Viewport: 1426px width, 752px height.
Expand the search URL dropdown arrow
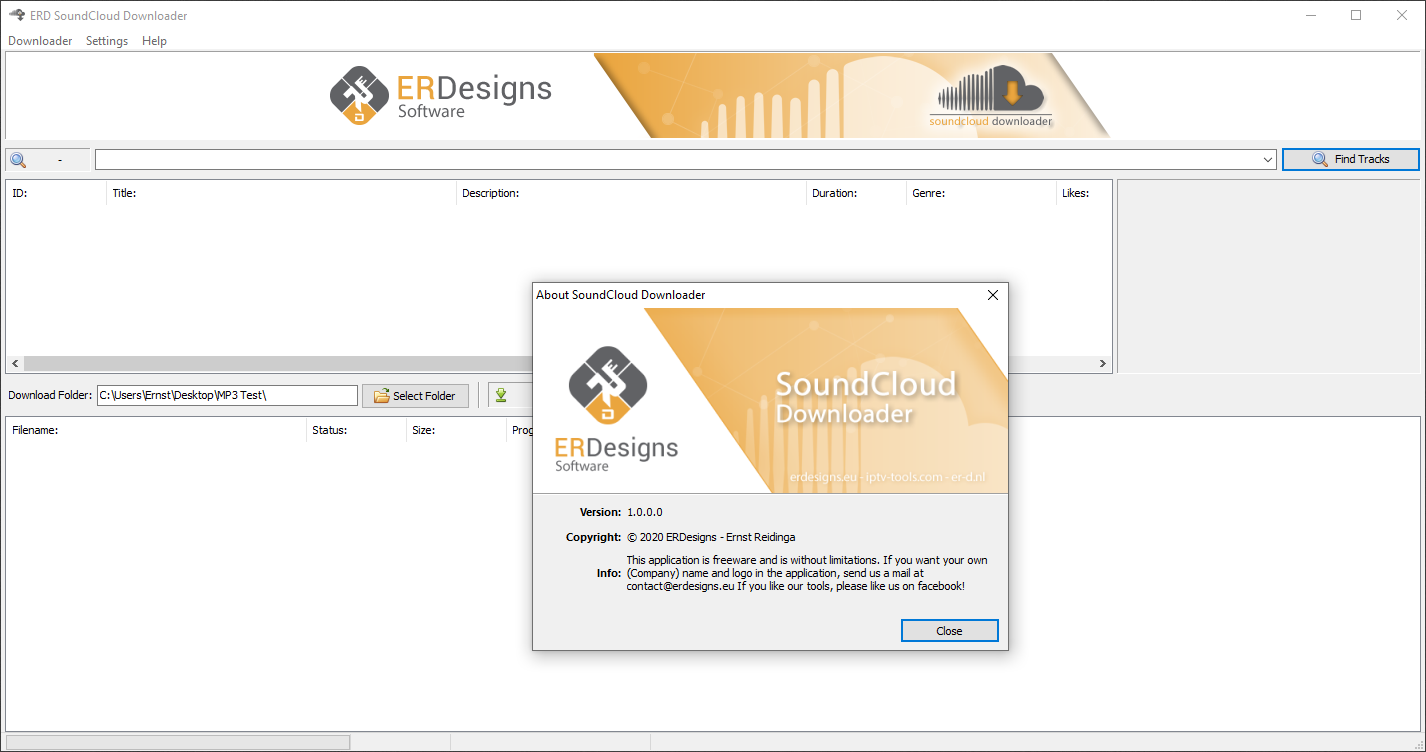click(1268, 160)
